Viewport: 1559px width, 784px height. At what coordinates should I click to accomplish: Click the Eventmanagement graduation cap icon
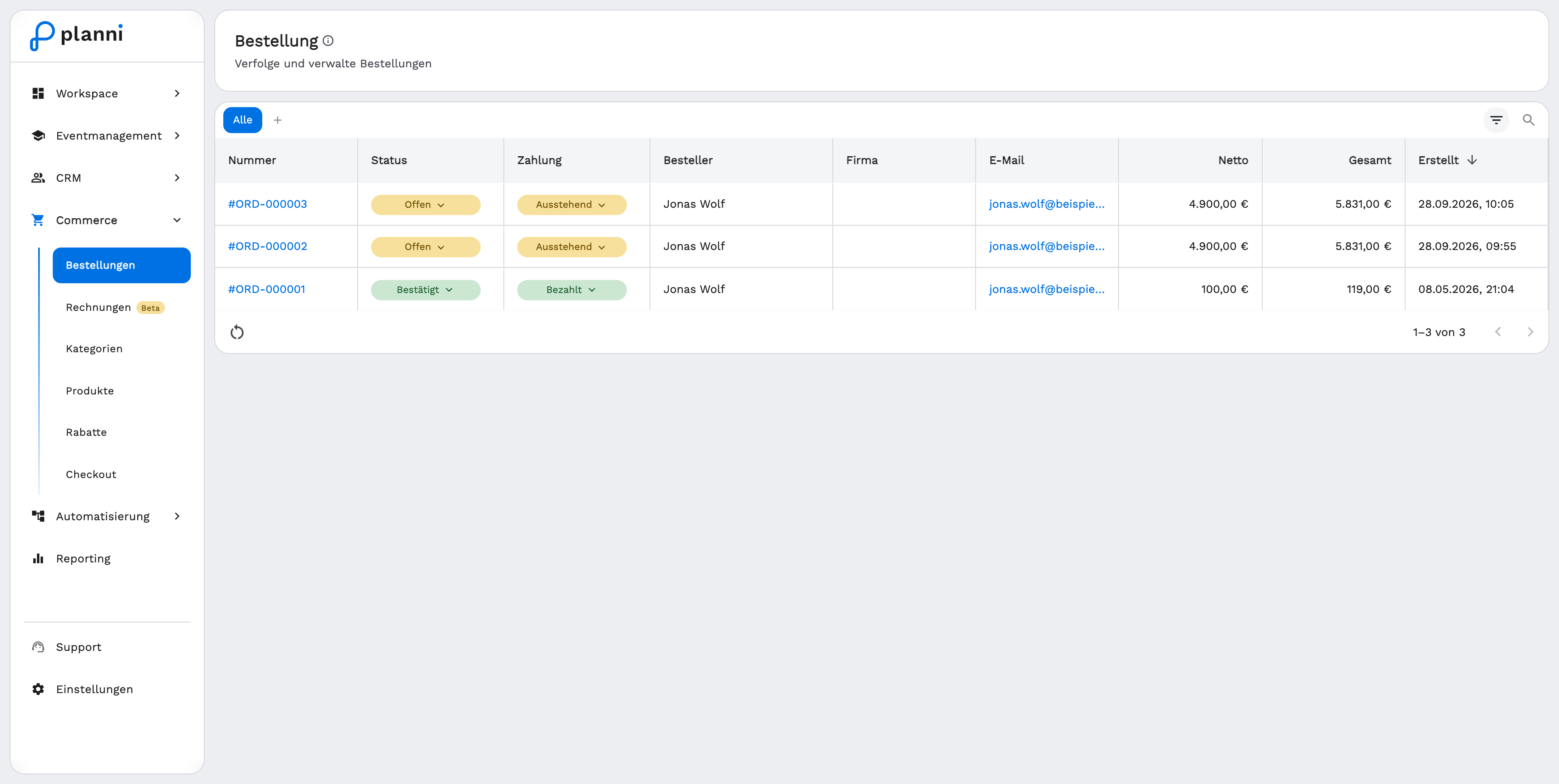(x=38, y=136)
